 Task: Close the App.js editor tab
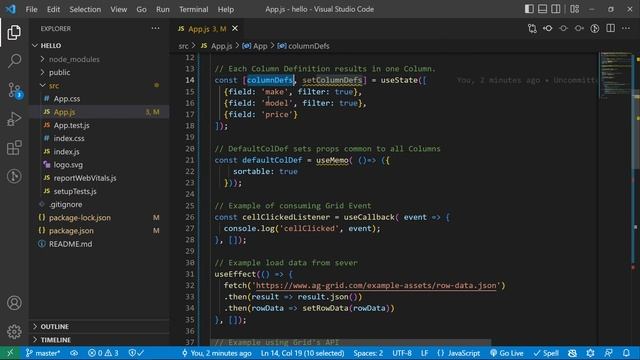[235, 29]
